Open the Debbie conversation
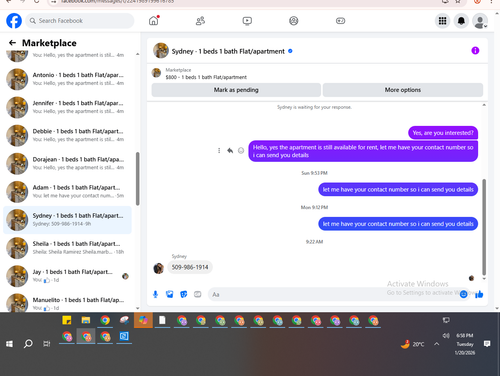The height and width of the screenshot is (376, 500). [x=67, y=135]
